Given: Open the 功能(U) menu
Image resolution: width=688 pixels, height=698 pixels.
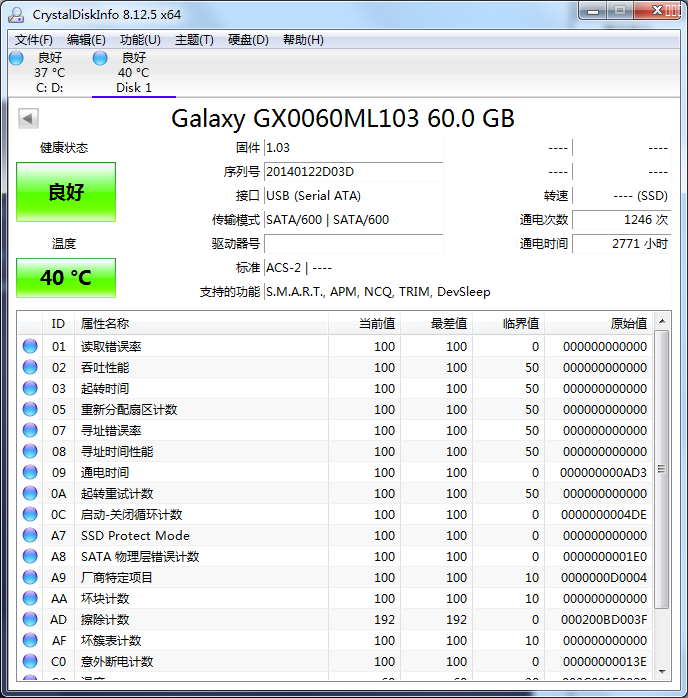Looking at the screenshot, I should (x=140, y=40).
